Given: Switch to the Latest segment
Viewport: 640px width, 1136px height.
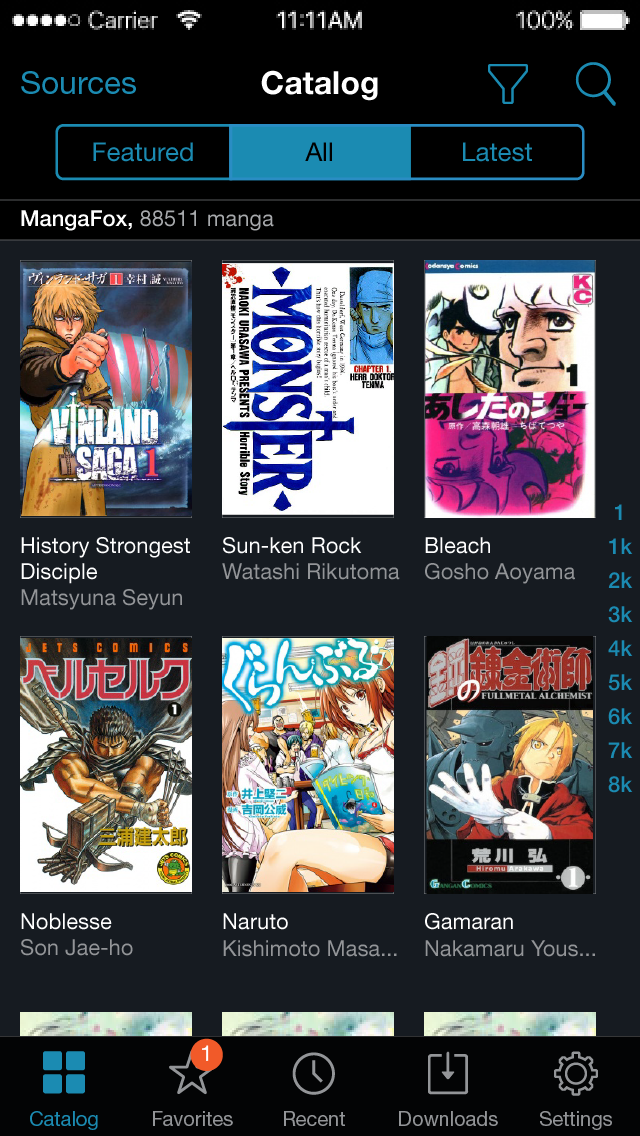Looking at the screenshot, I should click(496, 152).
